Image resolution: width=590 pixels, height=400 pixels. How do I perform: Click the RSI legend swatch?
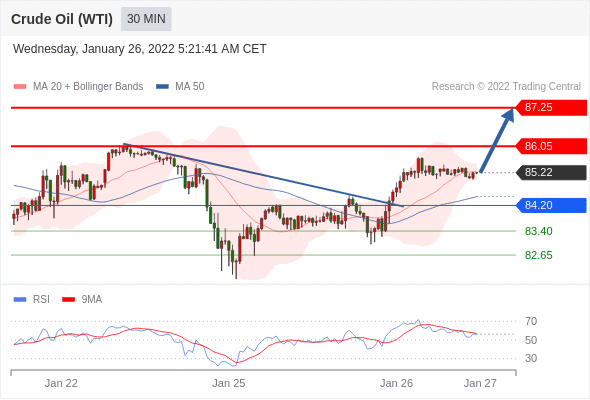[20, 300]
